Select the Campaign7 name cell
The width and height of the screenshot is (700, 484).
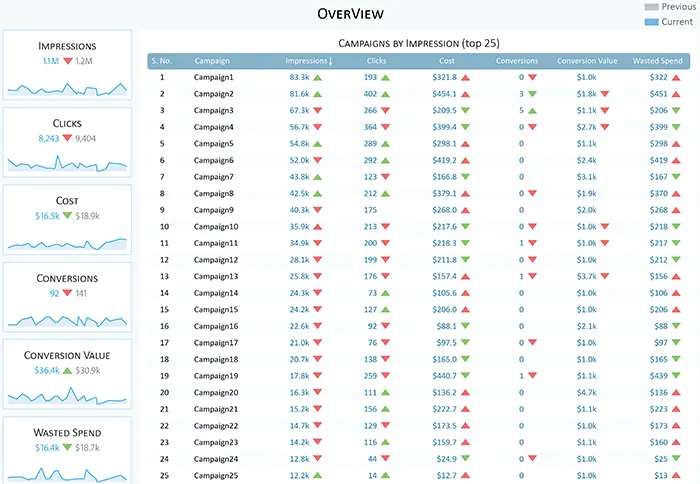213,177
